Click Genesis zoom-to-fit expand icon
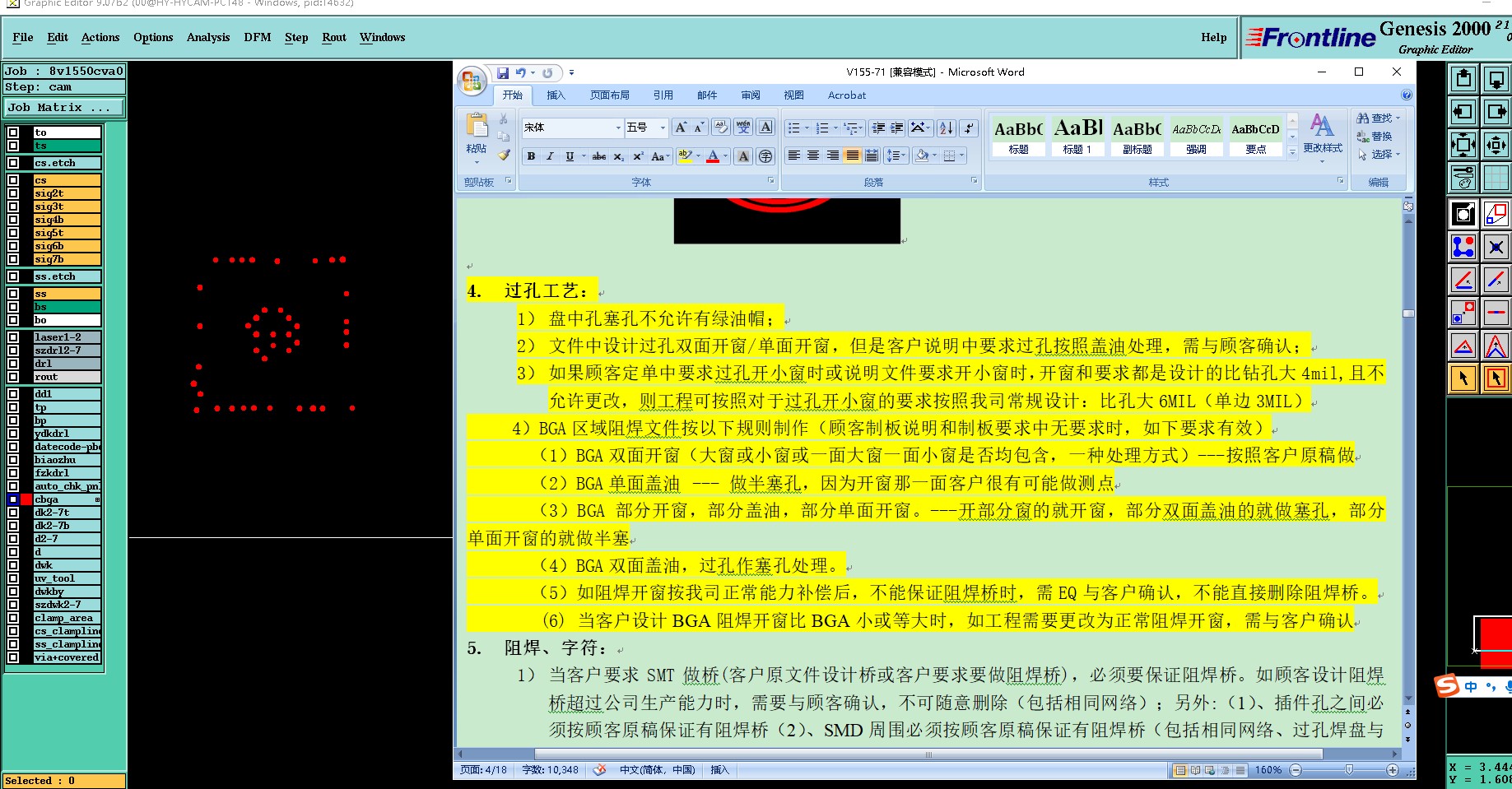The width and height of the screenshot is (1512, 789). pos(1463,145)
